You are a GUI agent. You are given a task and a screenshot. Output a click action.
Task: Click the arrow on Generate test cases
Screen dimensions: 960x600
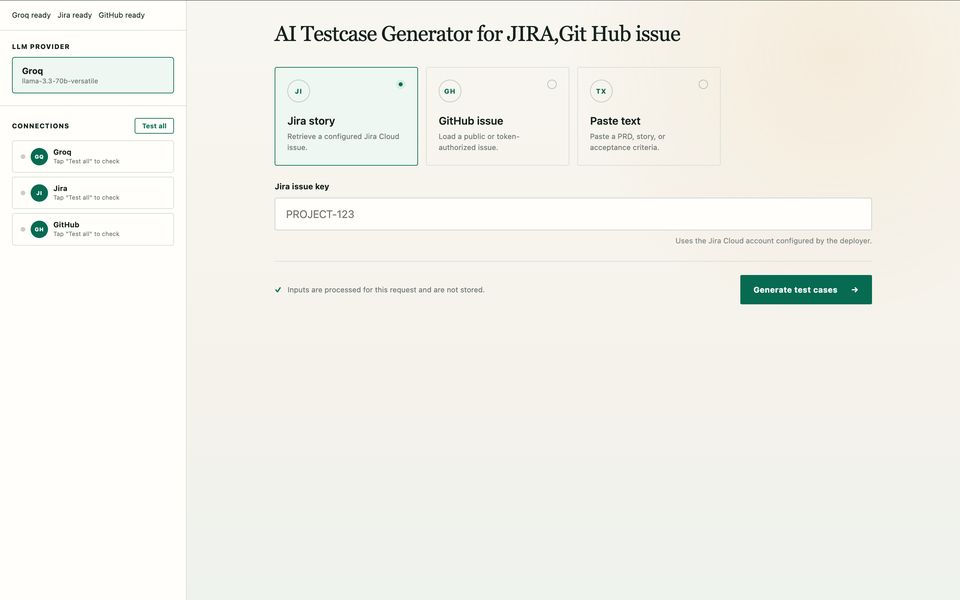pyautogui.click(x=854, y=290)
